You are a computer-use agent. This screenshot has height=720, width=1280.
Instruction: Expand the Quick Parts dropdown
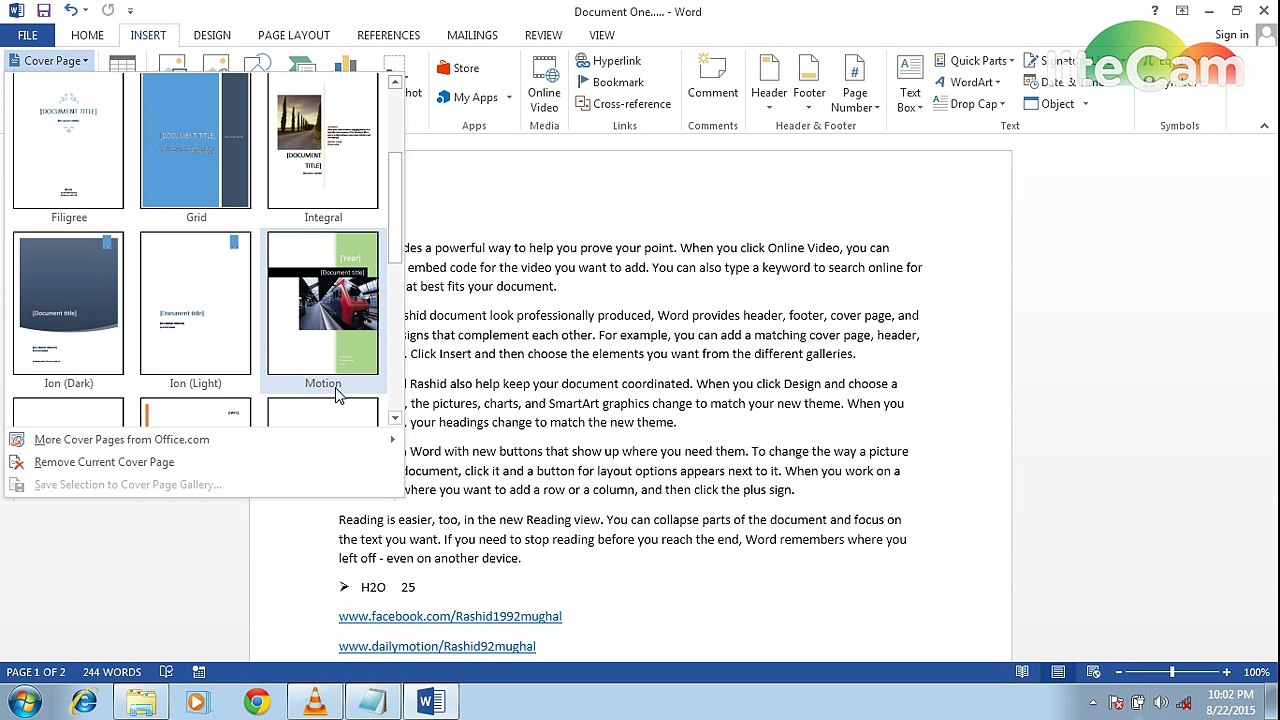coord(973,61)
